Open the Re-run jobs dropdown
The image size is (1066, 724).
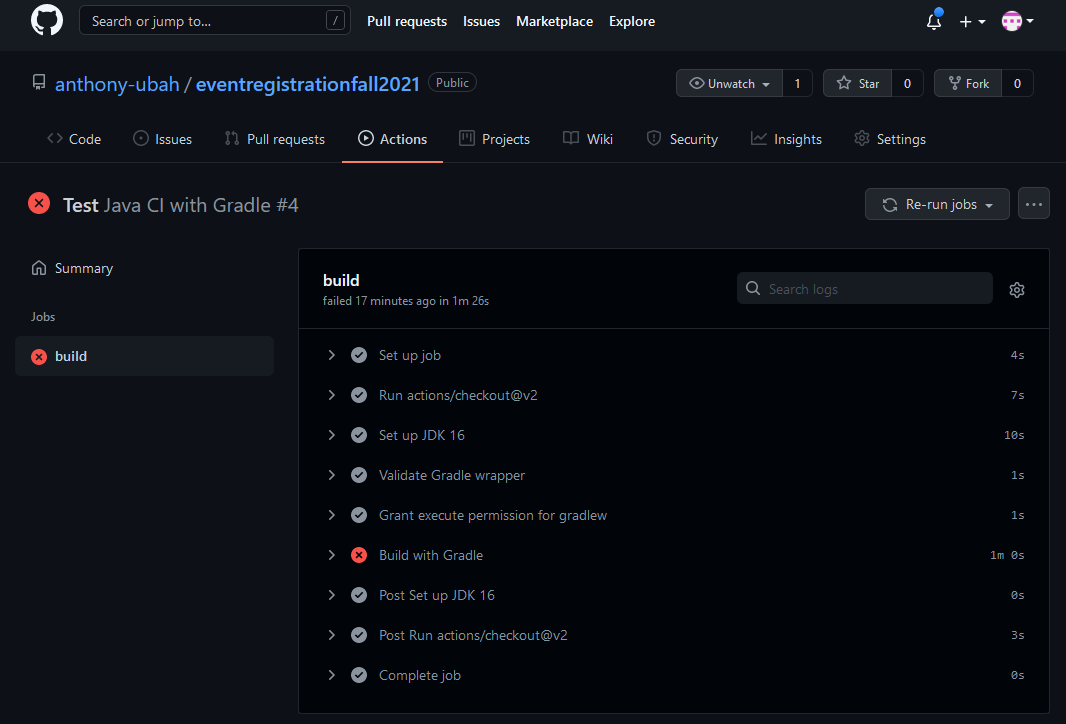click(x=937, y=204)
